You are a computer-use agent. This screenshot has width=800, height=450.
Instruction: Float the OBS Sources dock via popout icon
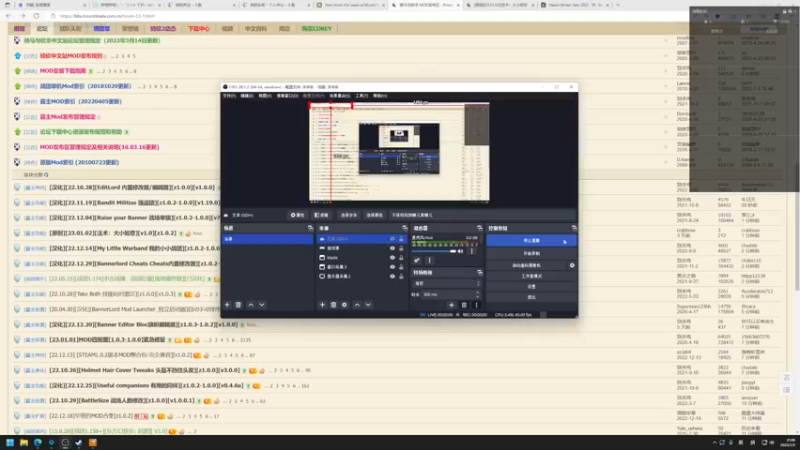[x=405, y=228]
